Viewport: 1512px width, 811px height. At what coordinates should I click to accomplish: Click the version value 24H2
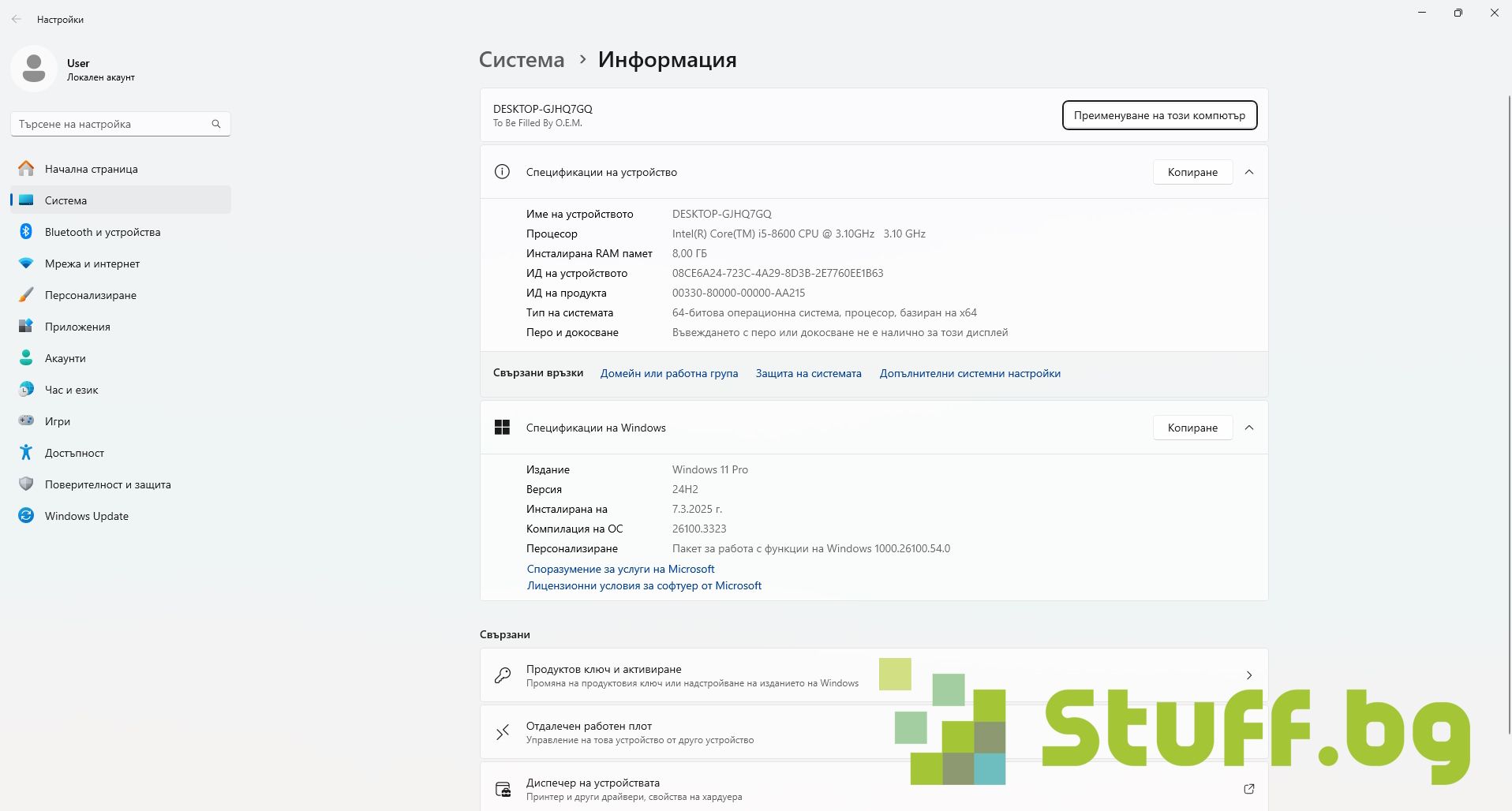(685, 489)
